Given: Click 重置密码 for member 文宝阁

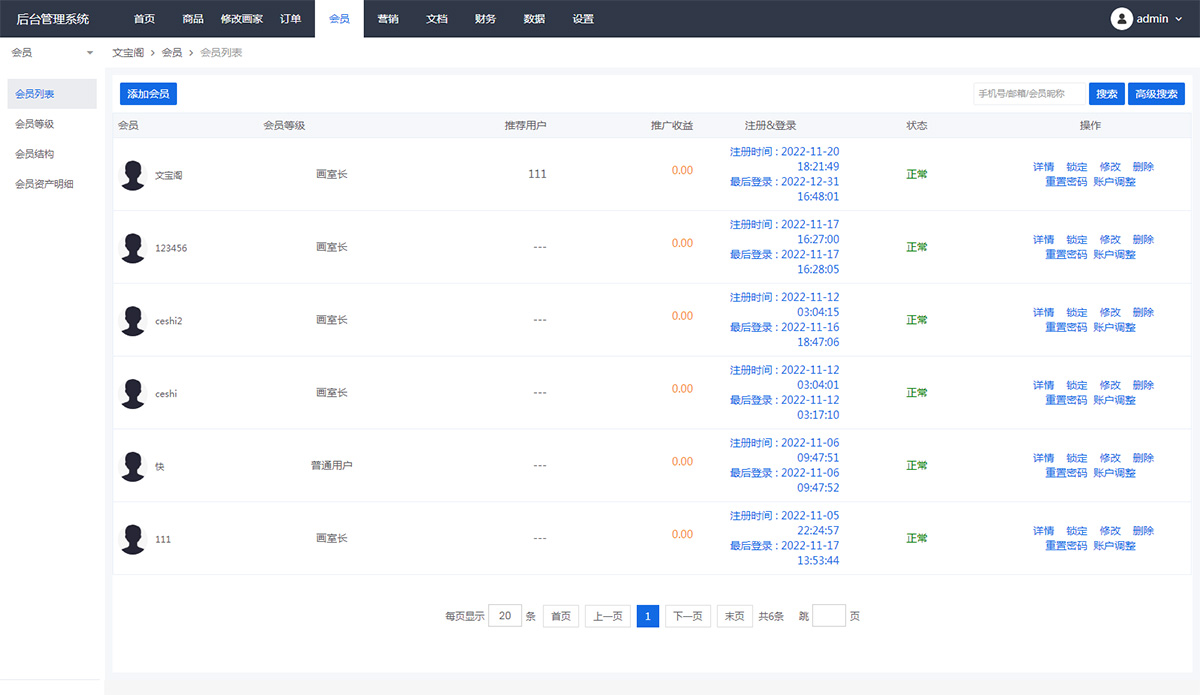Looking at the screenshot, I should tap(1066, 182).
